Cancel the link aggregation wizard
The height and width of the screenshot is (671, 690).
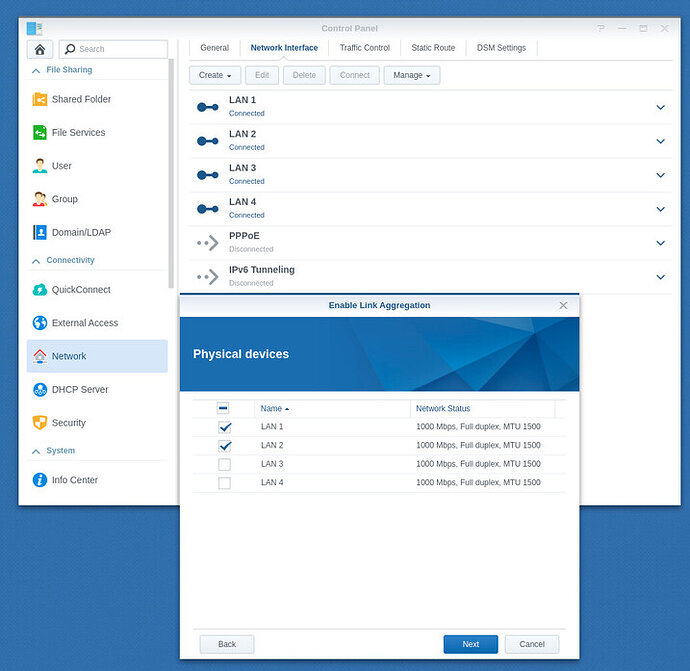pyautogui.click(x=532, y=644)
